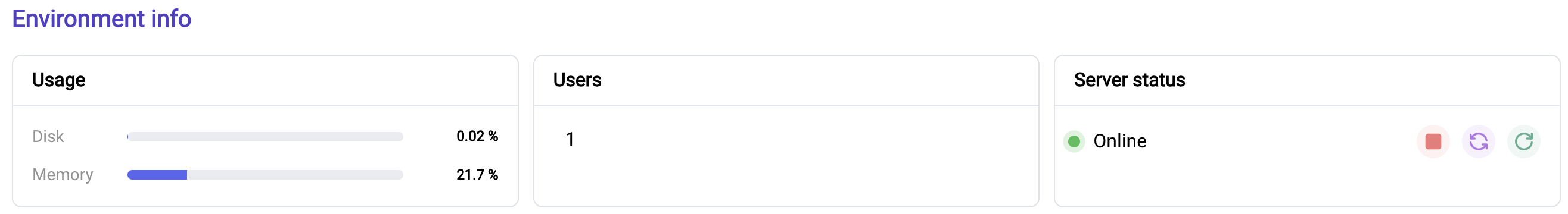Refresh server status with the green arrow icon
Image resolution: width=1568 pixels, height=214 pixels.
click(x=1523, y=141)
